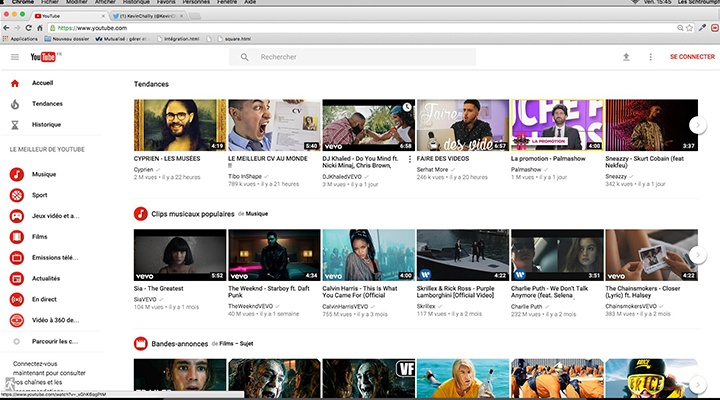Open Historique hourglass icon in sidebar
This screenshot has width=720, height=400.
click(15, 125)
